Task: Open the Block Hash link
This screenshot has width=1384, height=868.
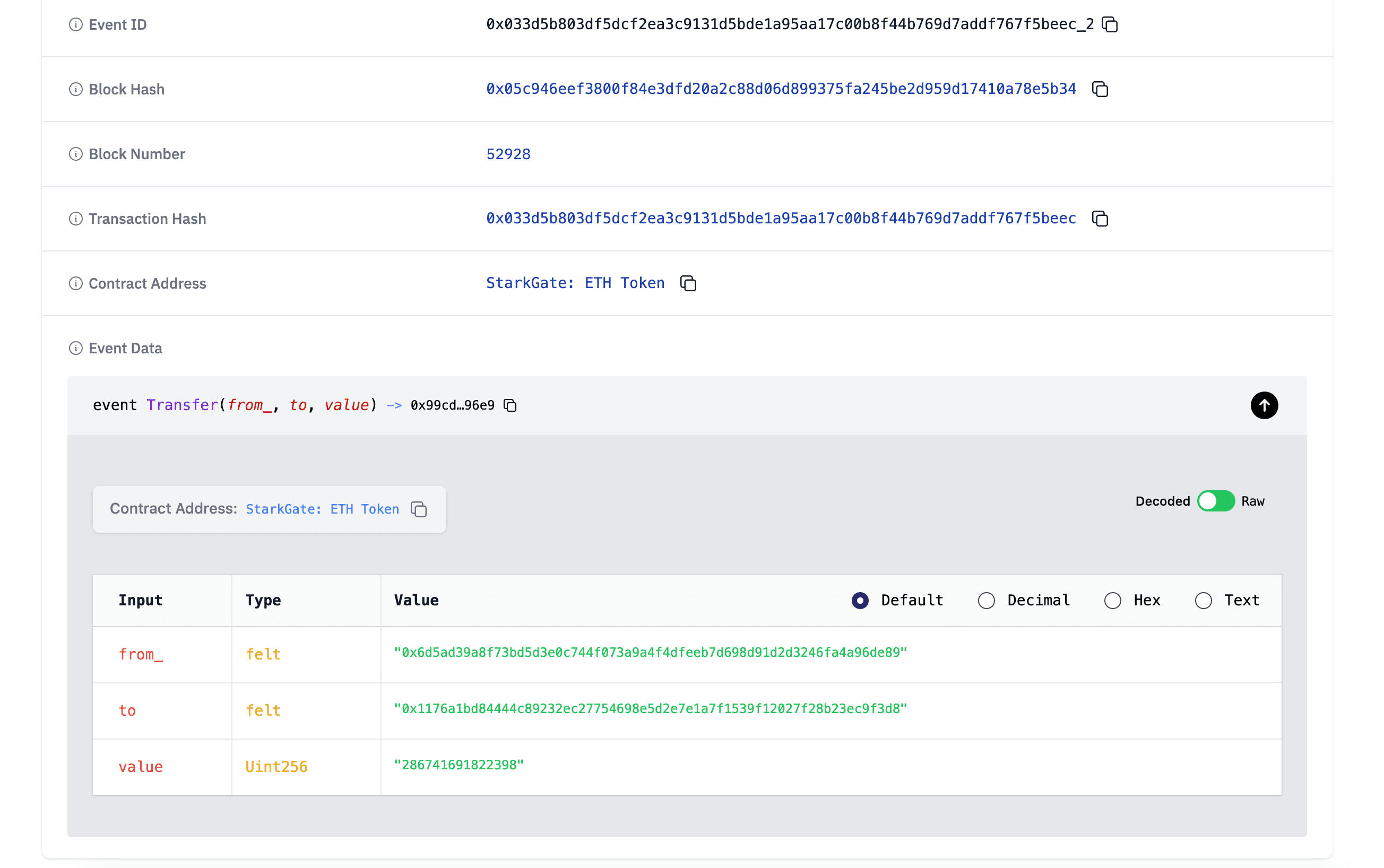Action: 781,89
